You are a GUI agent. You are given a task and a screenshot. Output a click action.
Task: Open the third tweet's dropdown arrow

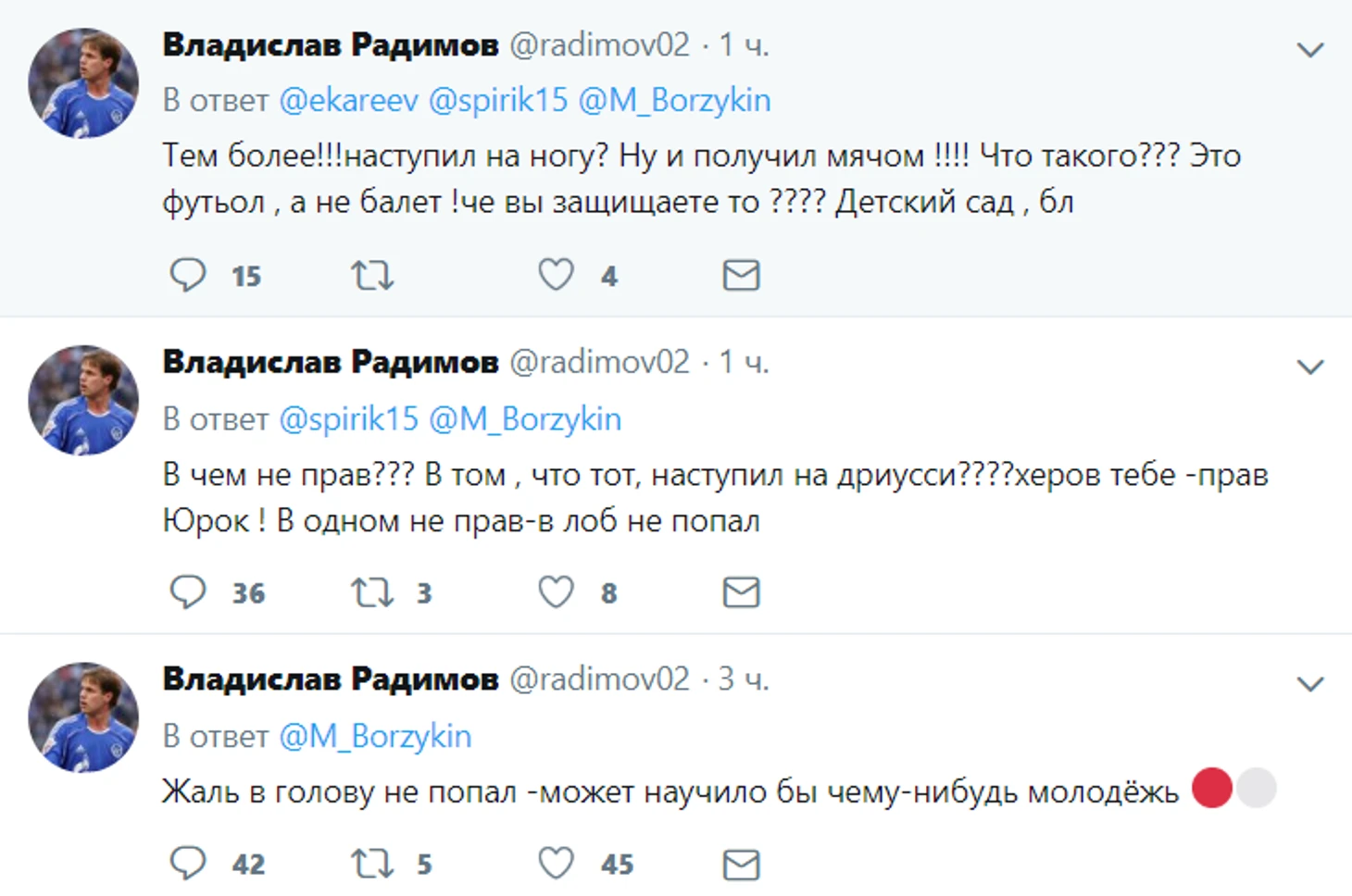1309,685
